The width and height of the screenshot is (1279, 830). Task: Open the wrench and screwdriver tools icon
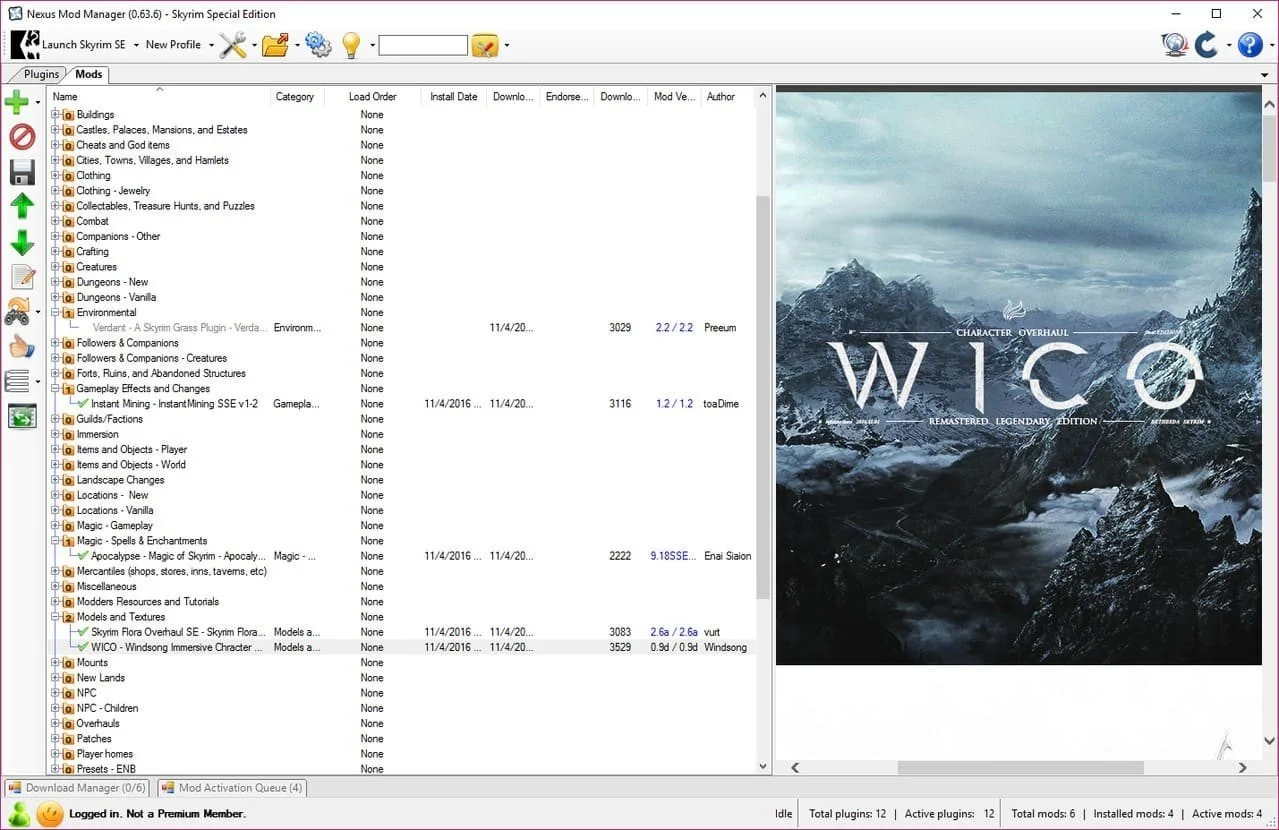click(233, 45)
